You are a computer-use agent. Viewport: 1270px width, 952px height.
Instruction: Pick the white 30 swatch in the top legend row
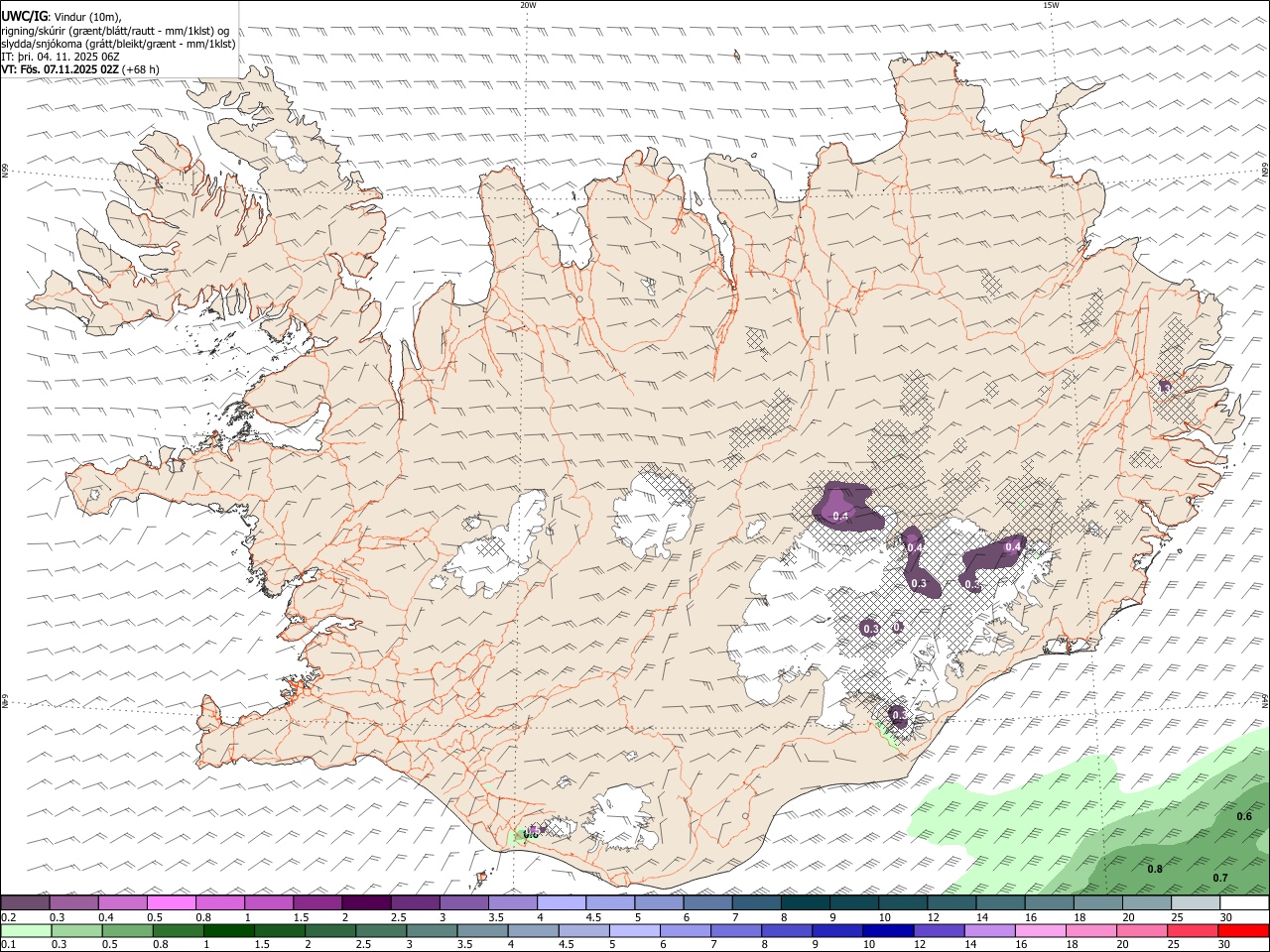pyautogui.click(x=1244, y=902)
